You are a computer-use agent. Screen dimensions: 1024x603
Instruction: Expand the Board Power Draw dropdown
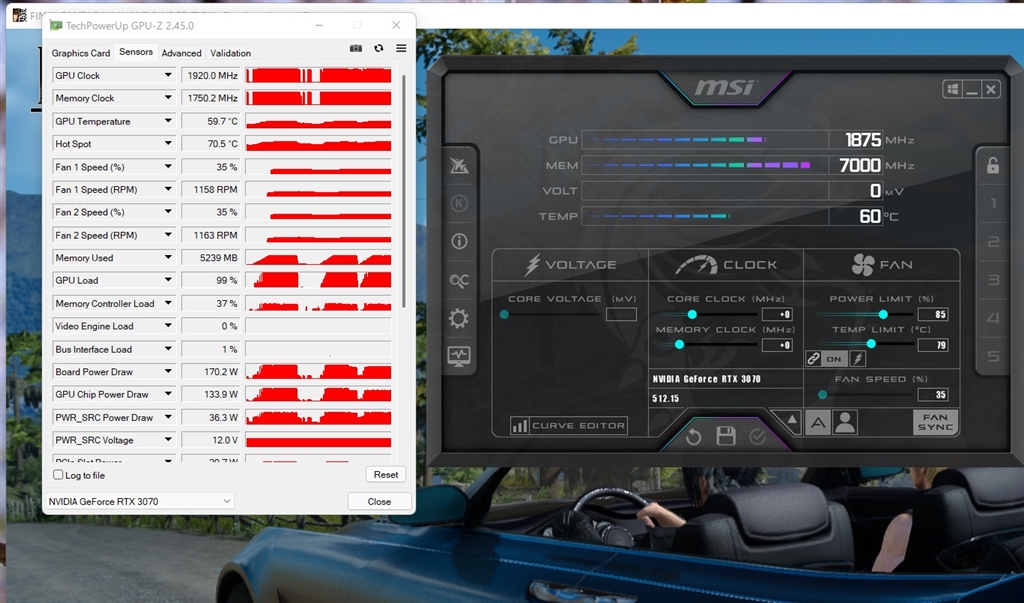(168, 372)
